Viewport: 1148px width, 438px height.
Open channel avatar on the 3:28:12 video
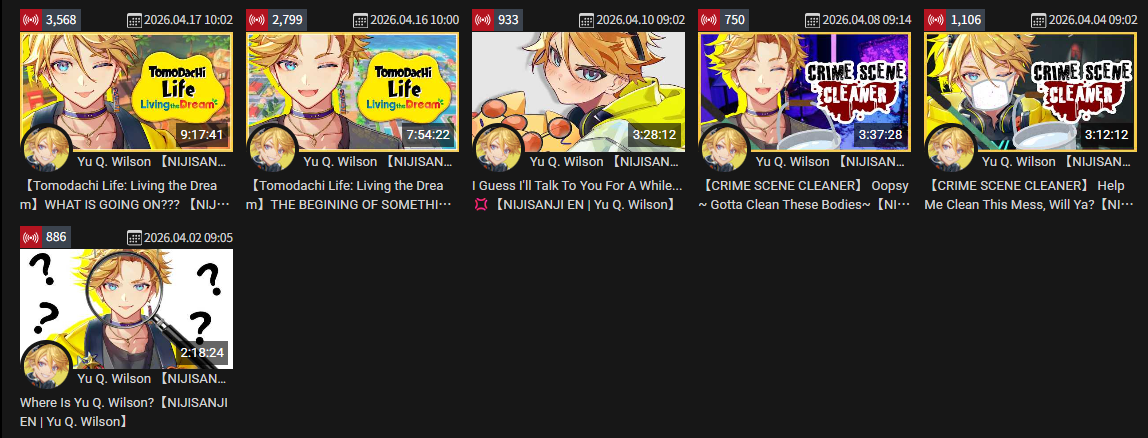(499, 149)
